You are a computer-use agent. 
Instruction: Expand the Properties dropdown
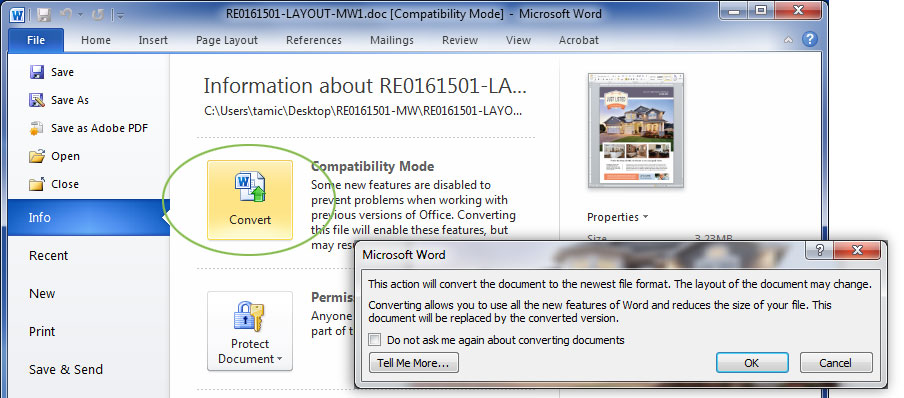pos(617,217)
